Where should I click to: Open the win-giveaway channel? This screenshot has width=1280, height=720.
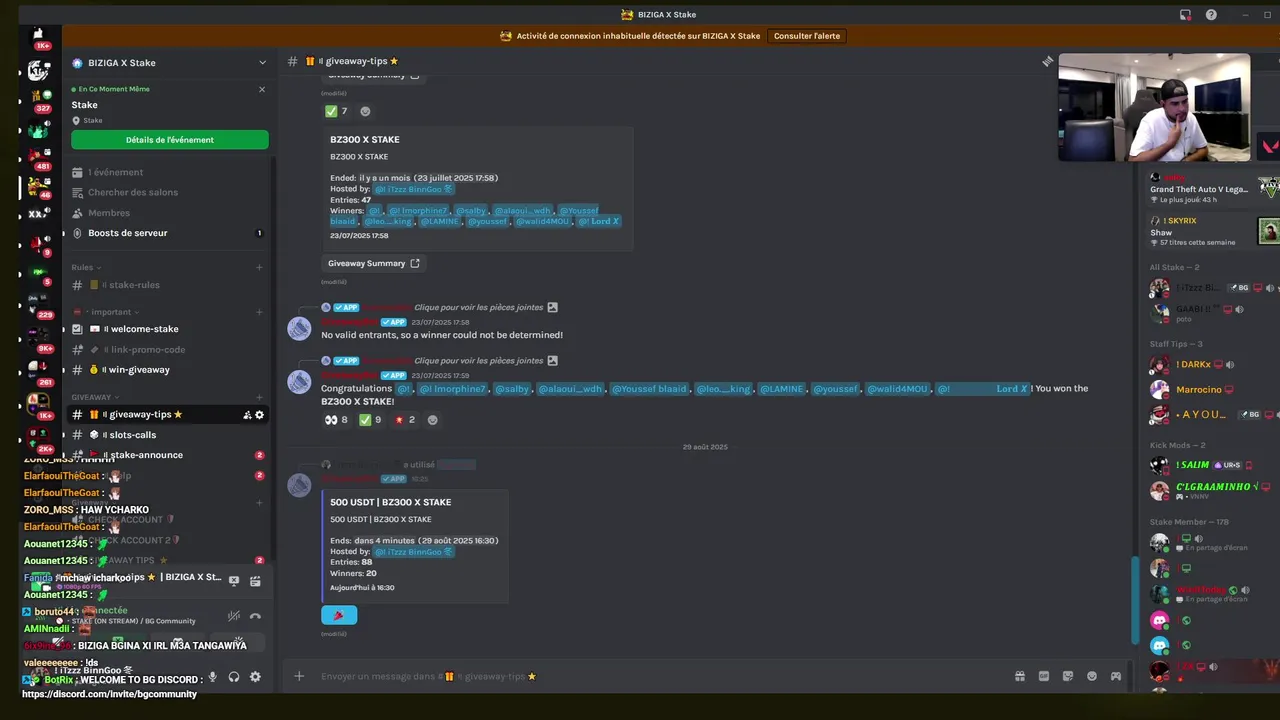[169, 370]
